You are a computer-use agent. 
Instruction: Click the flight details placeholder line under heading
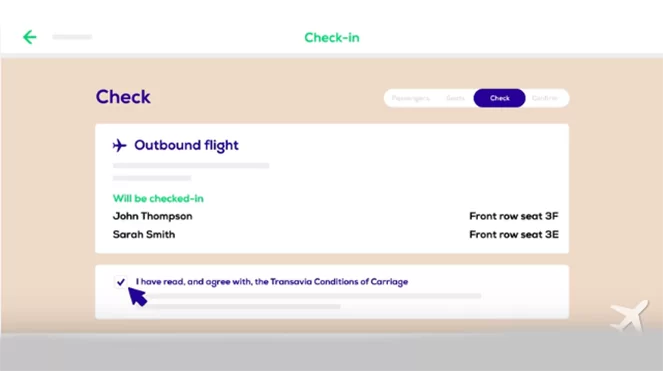(x=191, y=166)
